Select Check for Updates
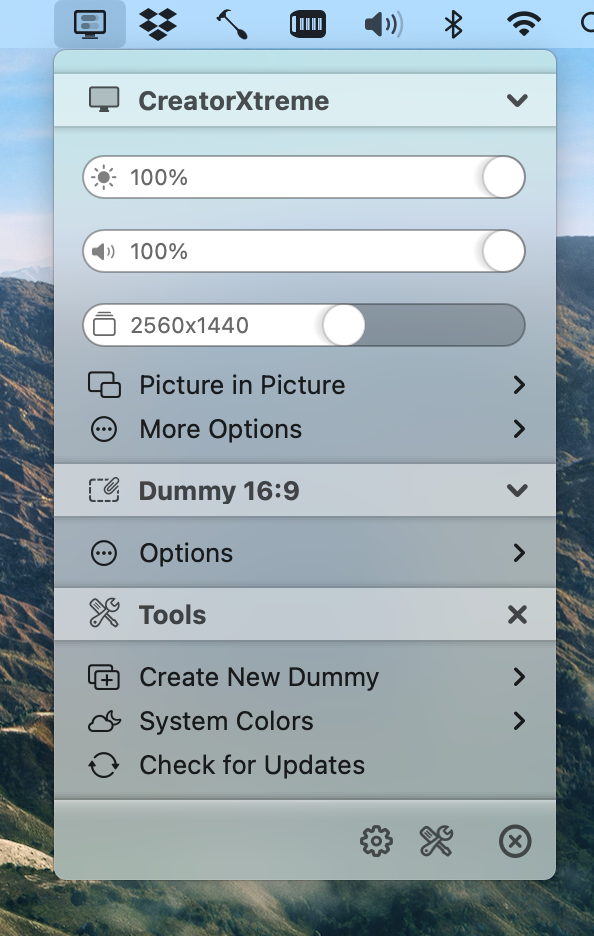The image size is (594, 936). click(250, 765)
